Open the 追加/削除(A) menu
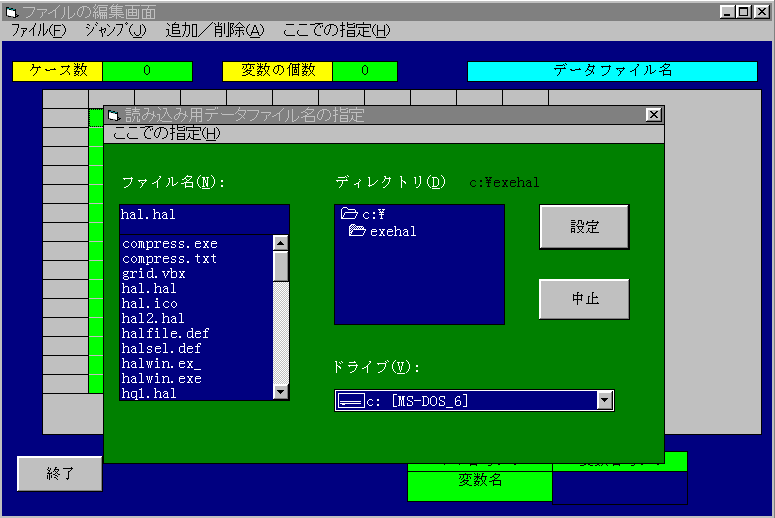The image size is (775, 518). click(x=215, y=31)
